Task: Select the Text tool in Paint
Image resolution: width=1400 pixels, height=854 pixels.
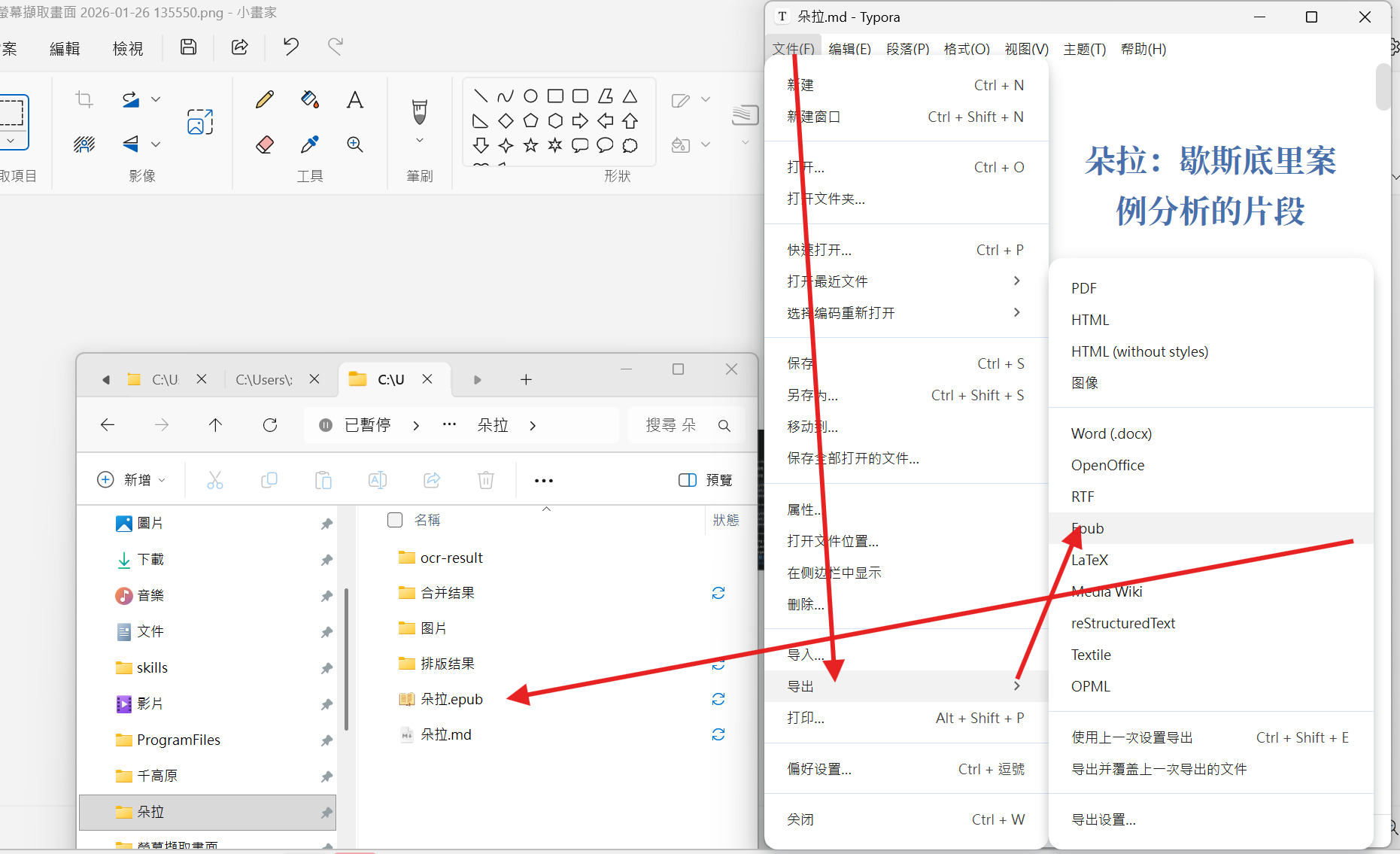Action: (x=355, y=99)
